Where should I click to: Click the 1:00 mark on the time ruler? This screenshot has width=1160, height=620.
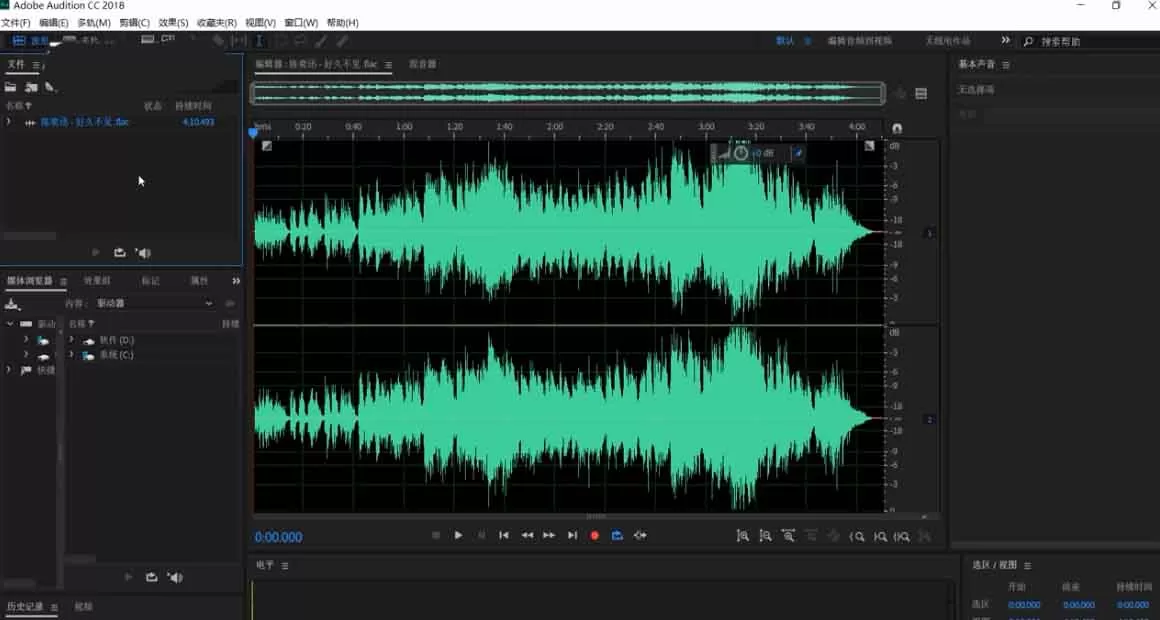[404, 127]
